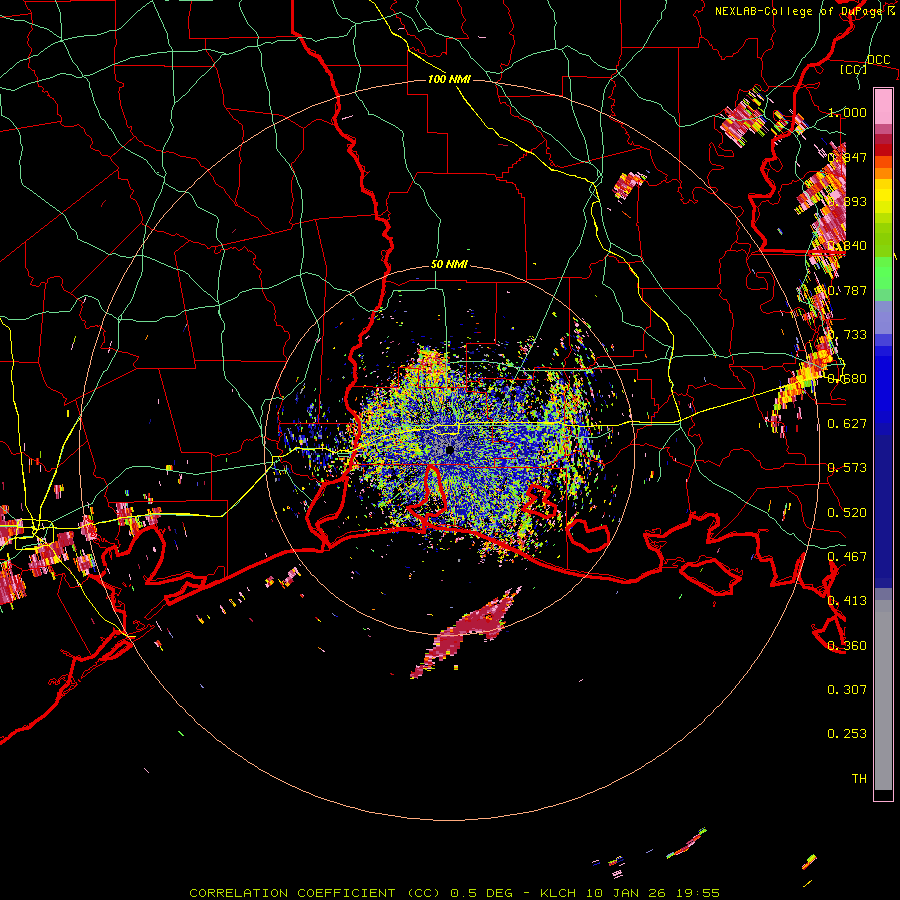Viewport: 900px width, 900px height.
Task: Click the [CC] legend heading
Action: pos(854,69)
